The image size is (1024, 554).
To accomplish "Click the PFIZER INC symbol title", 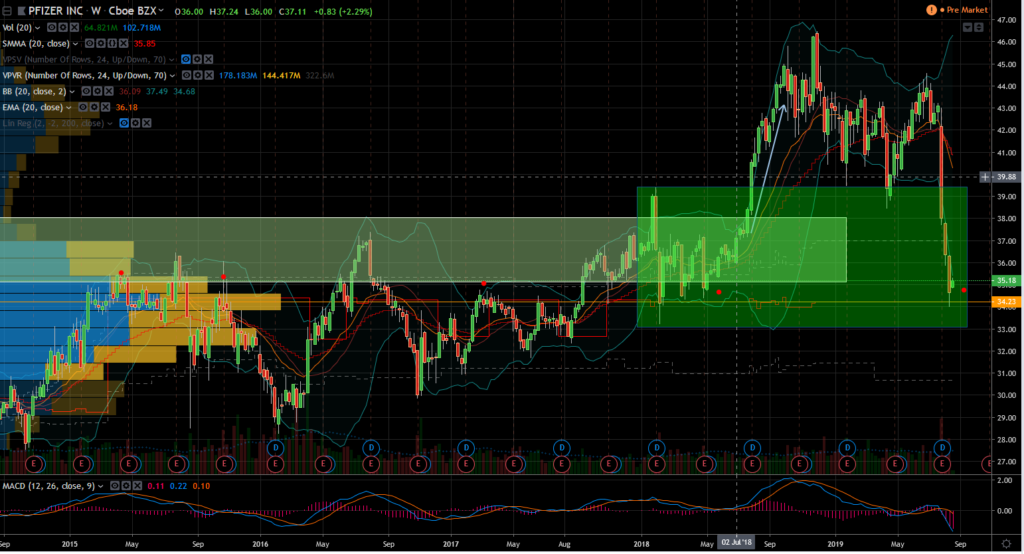I will (56, 10).
